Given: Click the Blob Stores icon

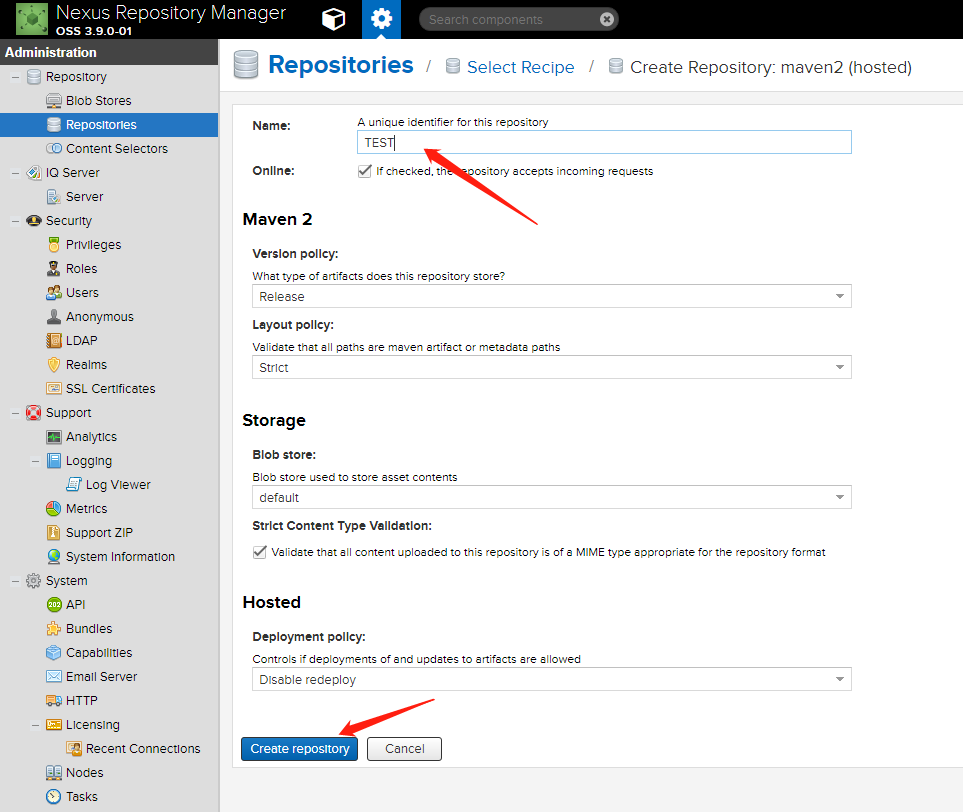Looking at the screenshot, I should coord(54,101).
